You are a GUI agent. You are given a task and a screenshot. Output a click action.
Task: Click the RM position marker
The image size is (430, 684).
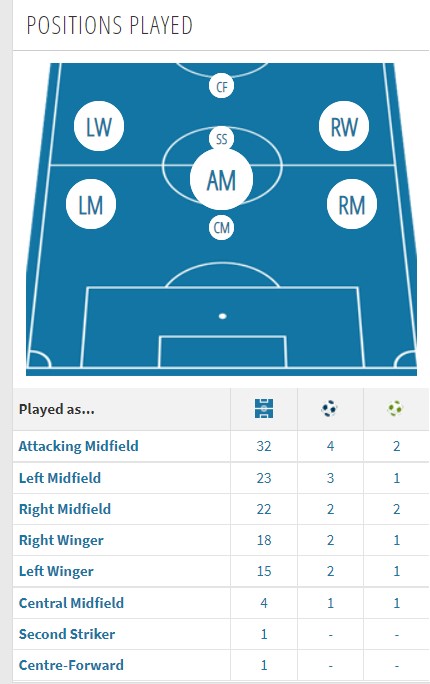(x=352, y=204)
